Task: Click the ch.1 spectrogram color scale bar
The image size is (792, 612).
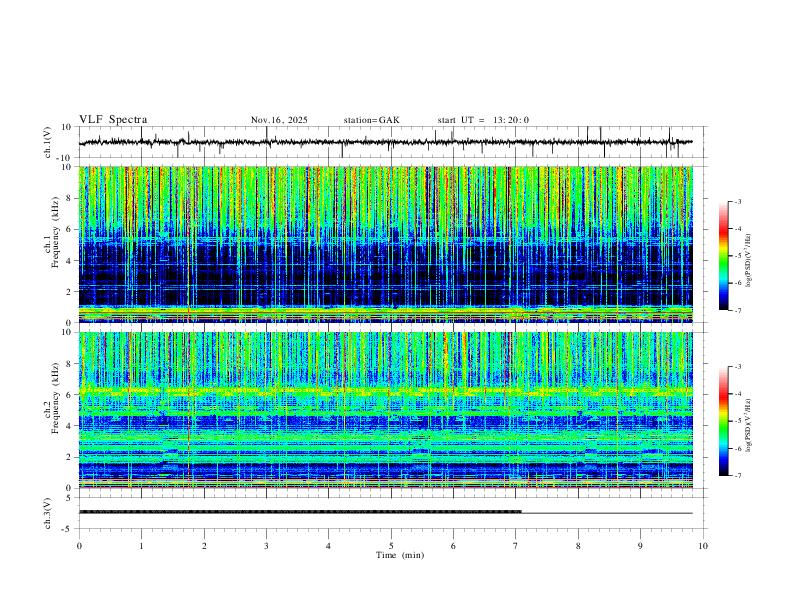Action: point(724,256)
